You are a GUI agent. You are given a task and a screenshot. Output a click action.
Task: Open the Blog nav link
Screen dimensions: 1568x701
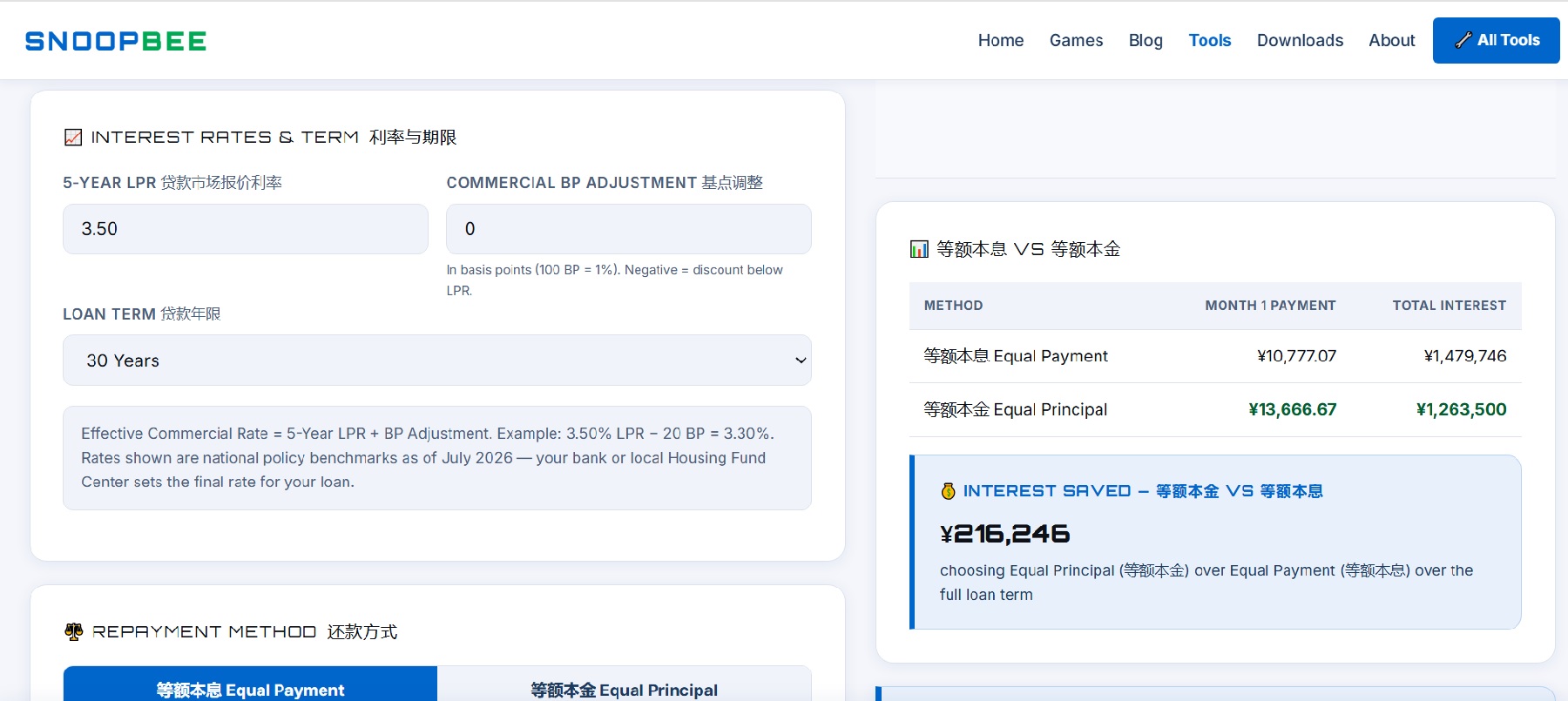1146,40
